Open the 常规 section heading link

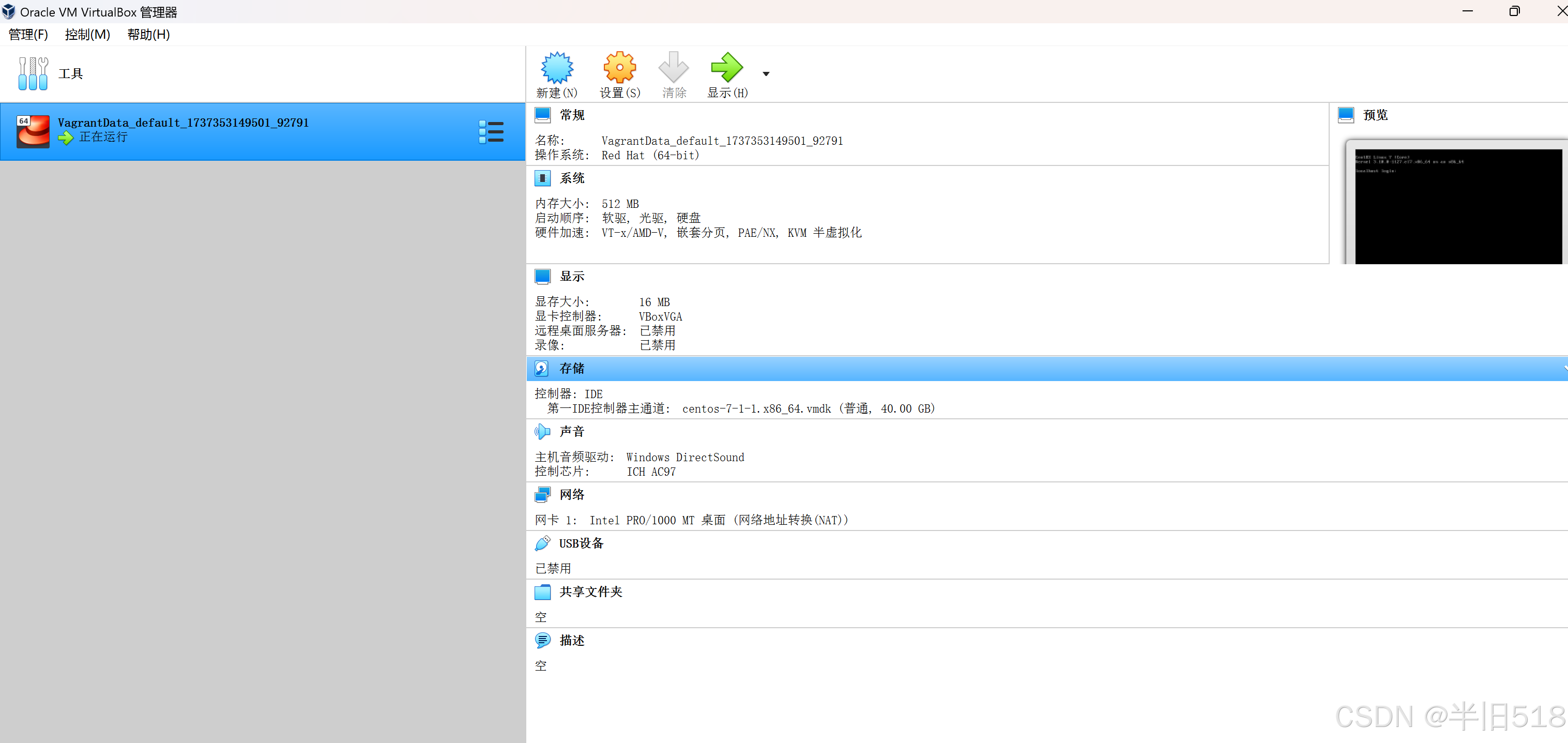tap(572, 115)
